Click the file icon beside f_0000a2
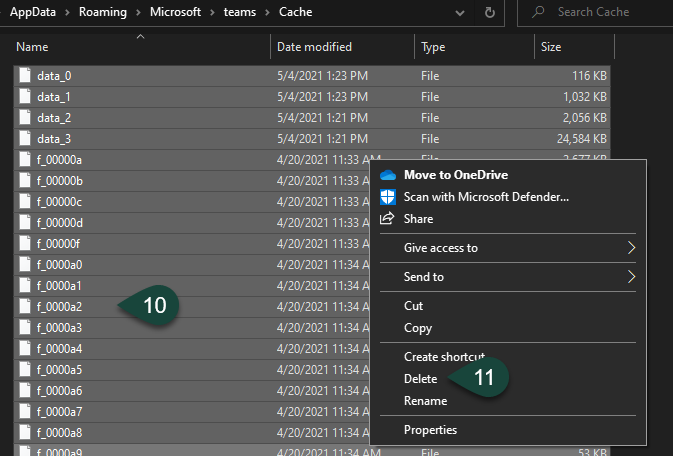The image size is (673, 456). [x=25, y=307]
